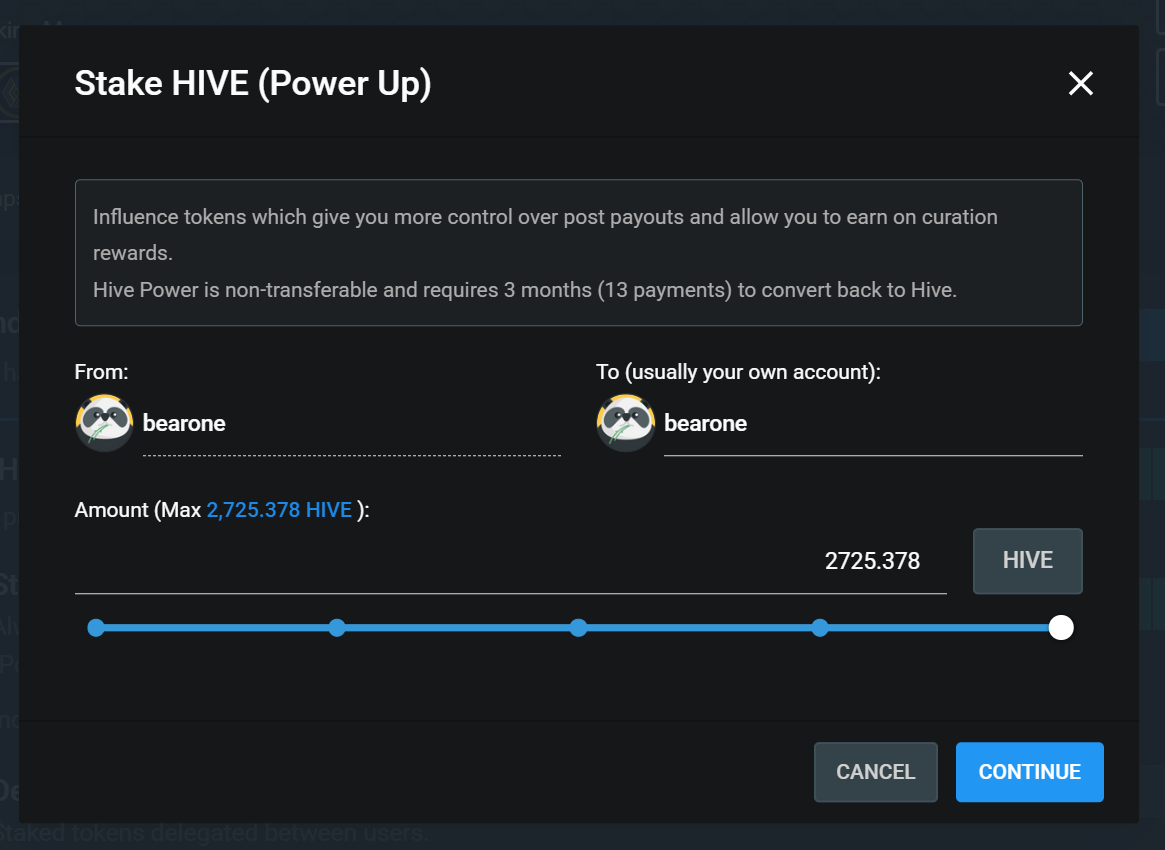
Task: Cancel the power up dialog
Action: [876, 772]
